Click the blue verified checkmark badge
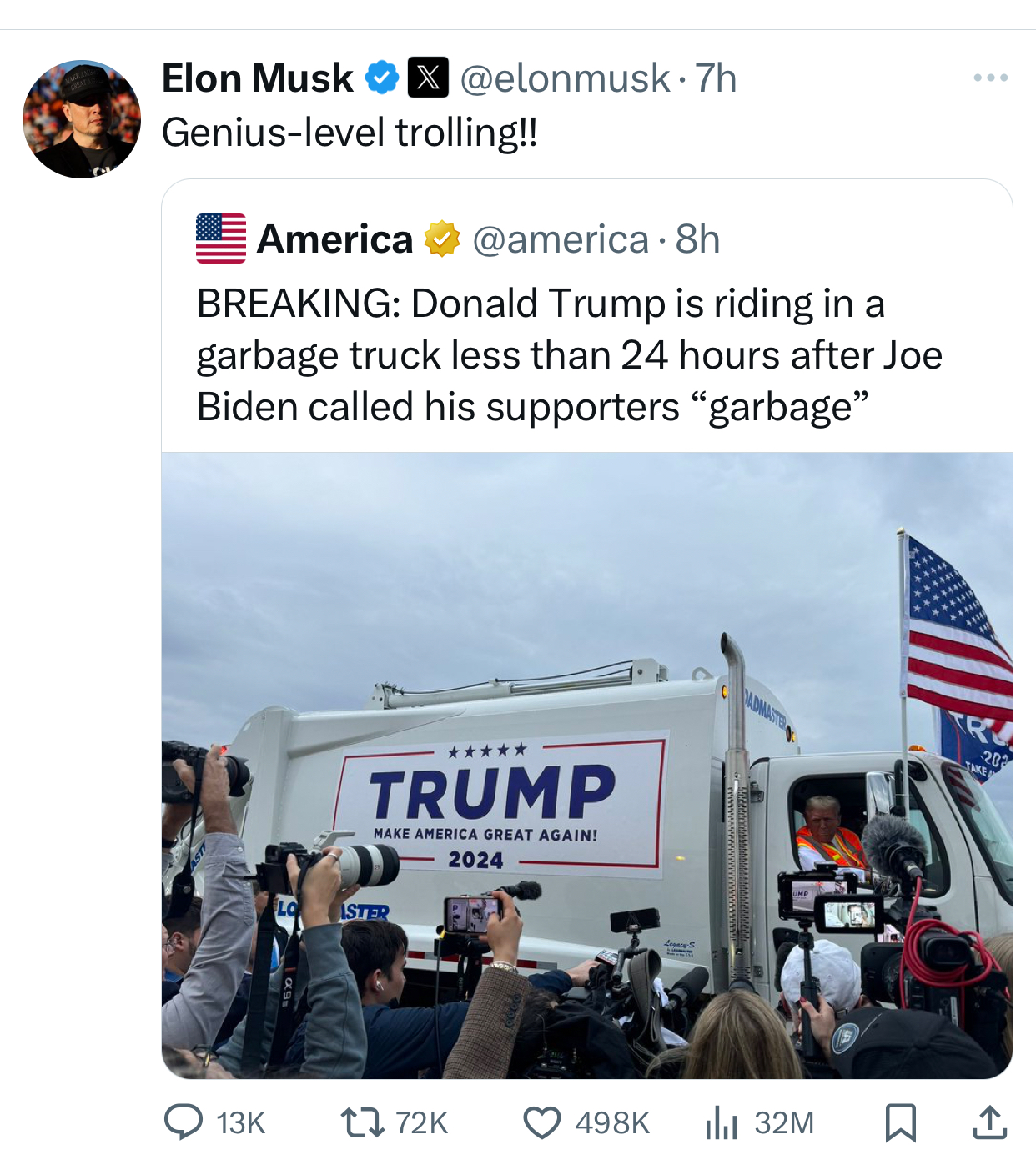This screenshot has height=1170, width=1036. [383, 78]
